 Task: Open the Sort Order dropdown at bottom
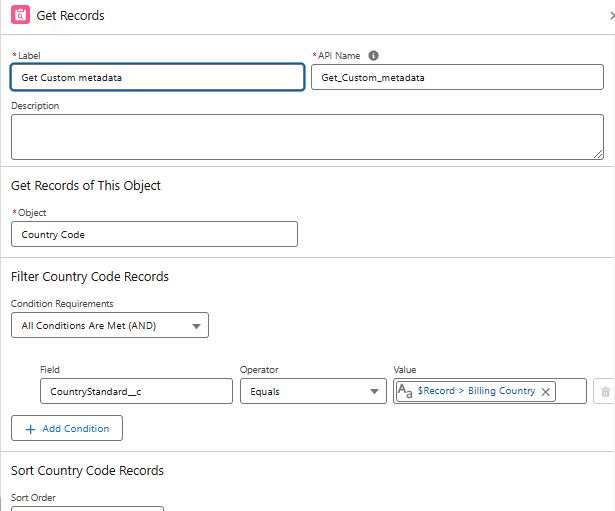pyautogui.click(x=87, y=509)
